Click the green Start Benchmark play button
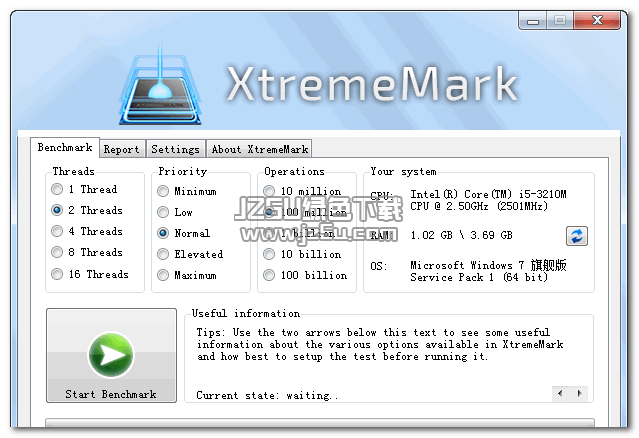 111,355
